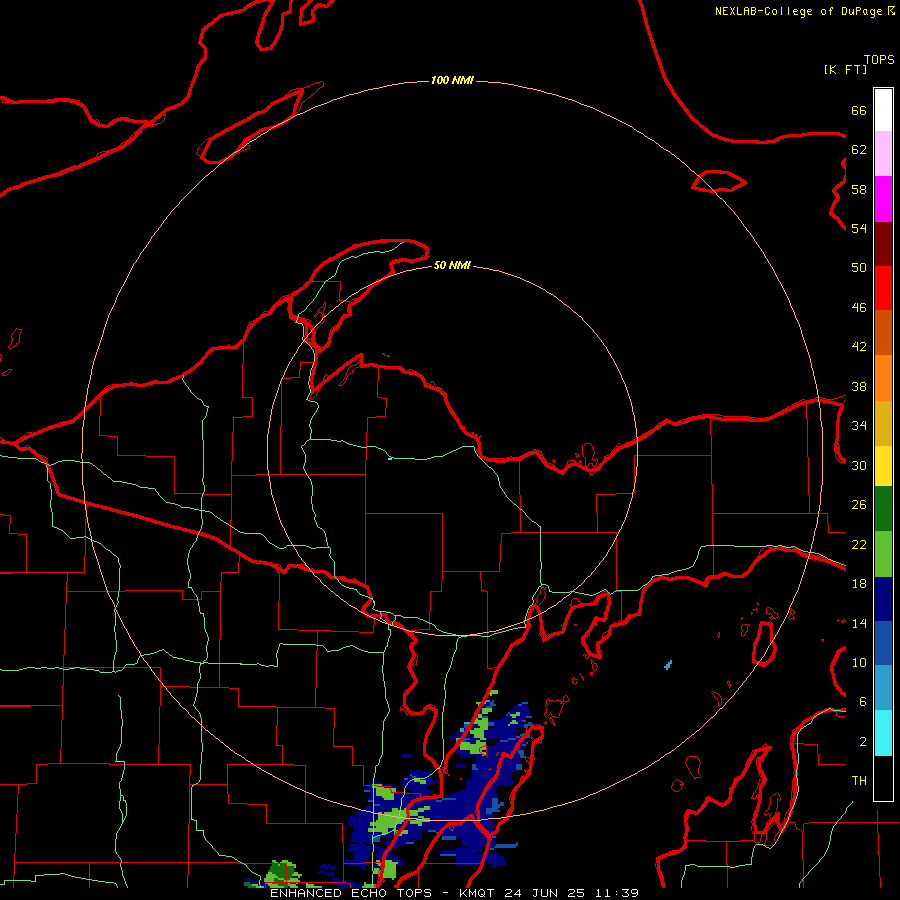Click the legend value 22
This screenshot has width=900, height=900.
tap(859, 545)
